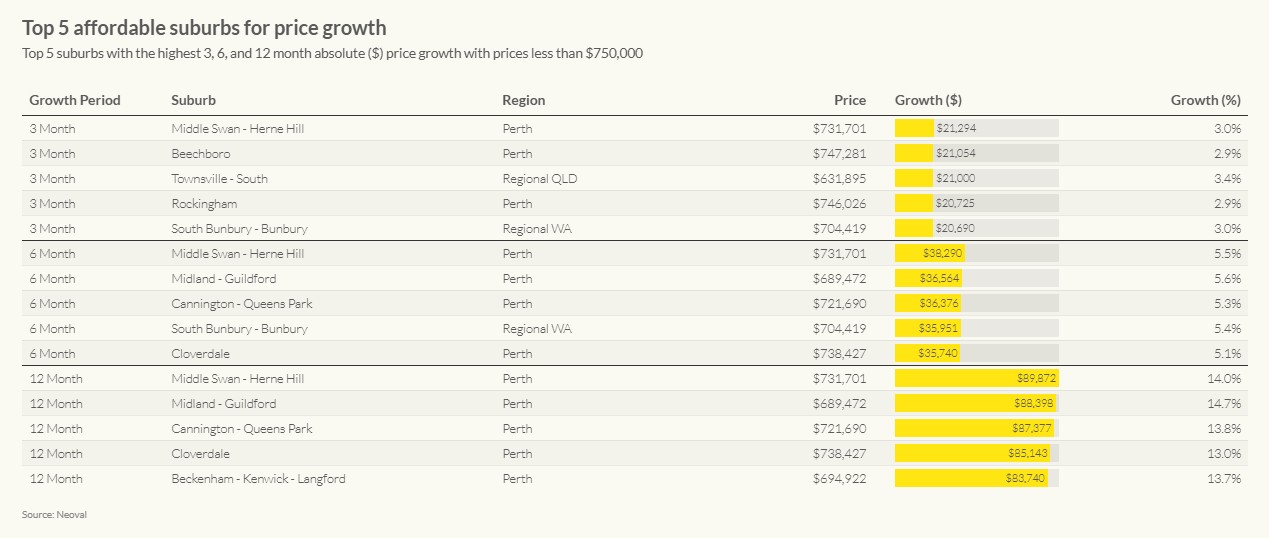This screenshot has width=1269, height=538.
Task: Click the Suburb column header
Action: pos(193,100)
